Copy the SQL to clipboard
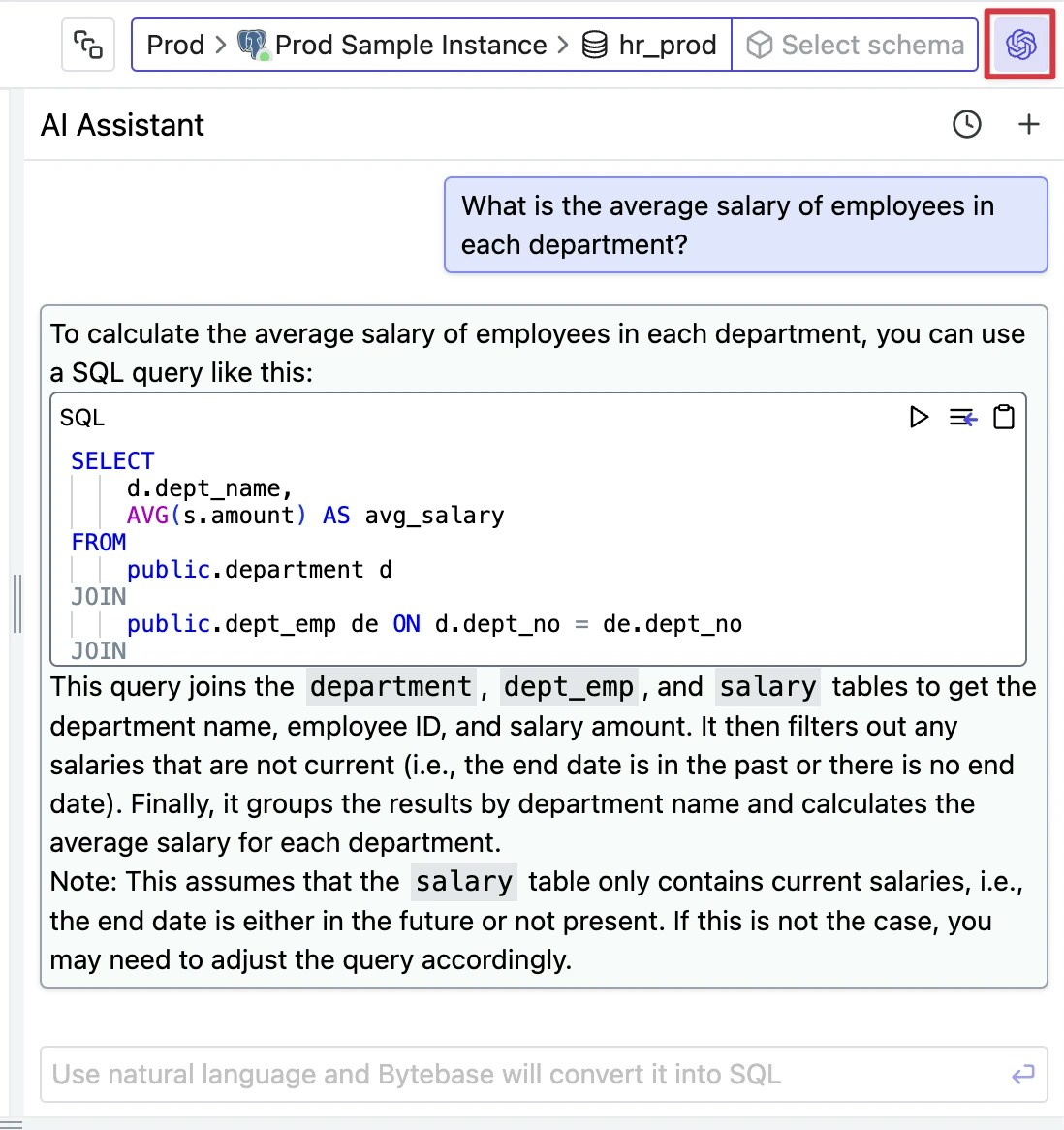The height and width of the screenshot is (1130, 1064). (1004, 417)
